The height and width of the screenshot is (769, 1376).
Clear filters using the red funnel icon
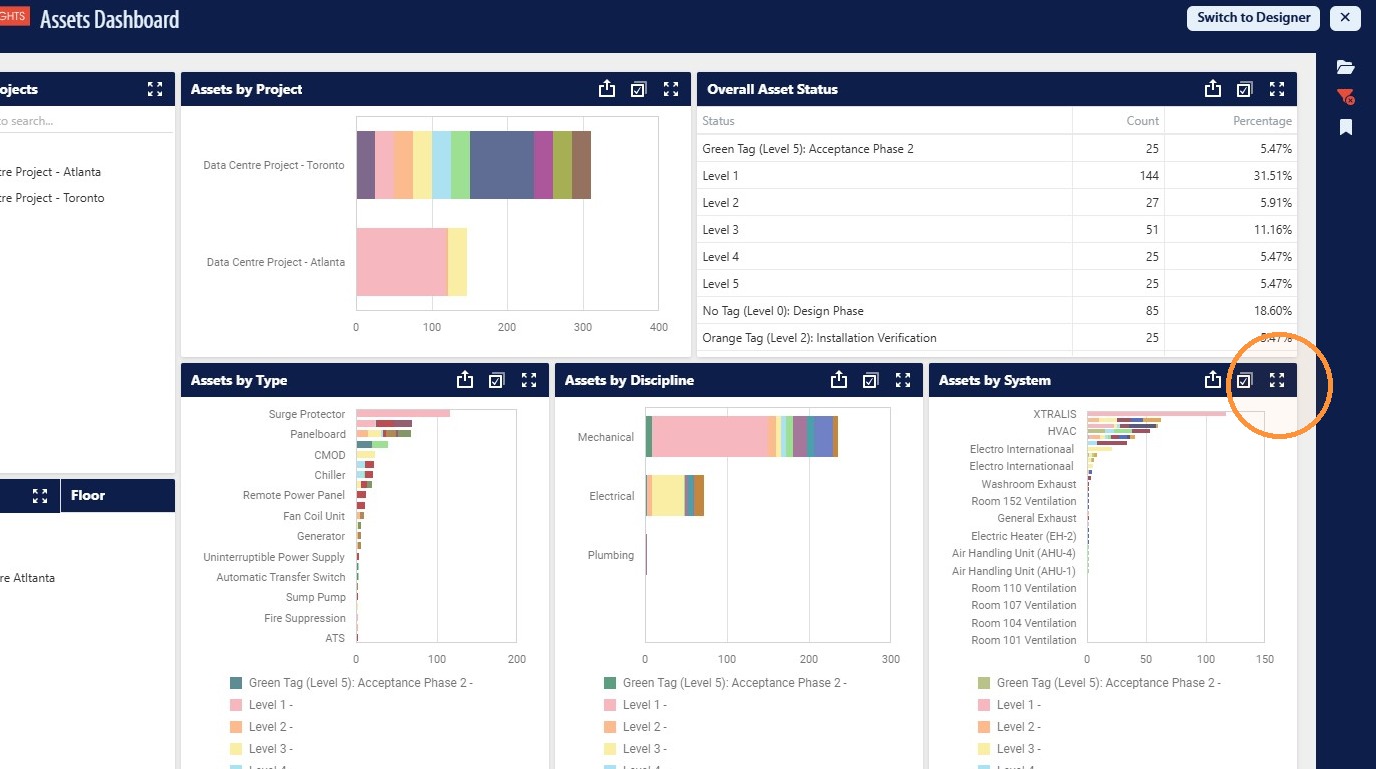(x=1346, y=97)
